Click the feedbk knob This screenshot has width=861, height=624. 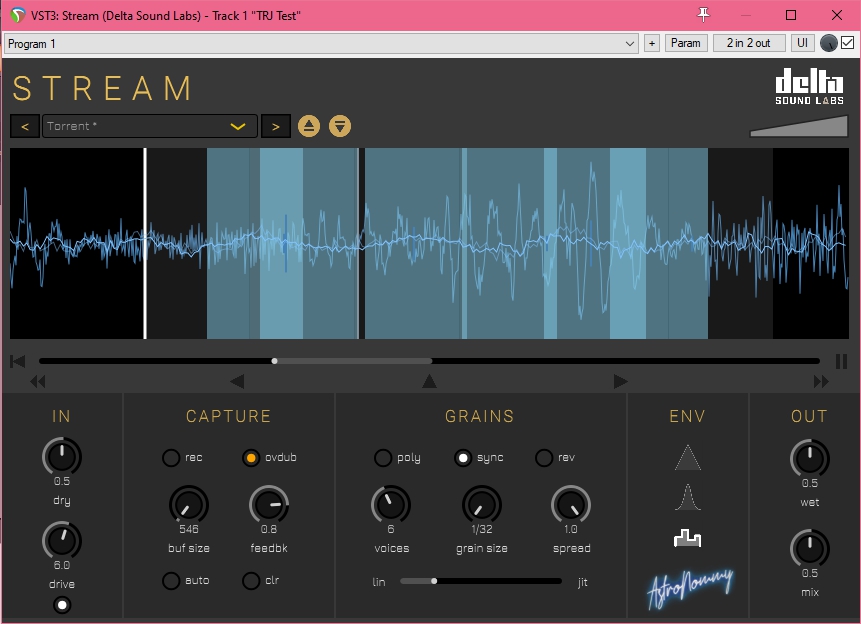tap(269, 504)
